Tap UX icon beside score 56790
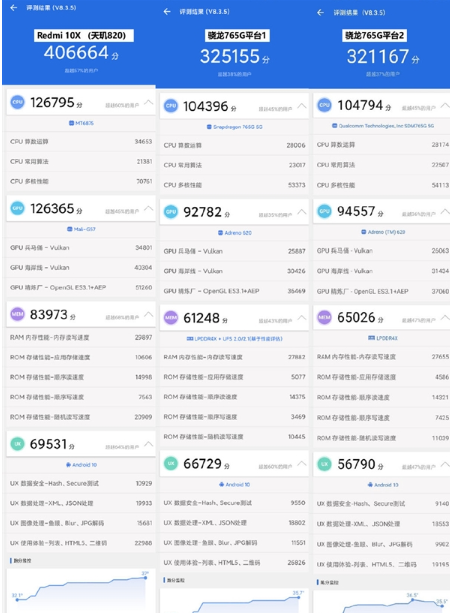The image size is (450, 613). (x=325, y=464)
